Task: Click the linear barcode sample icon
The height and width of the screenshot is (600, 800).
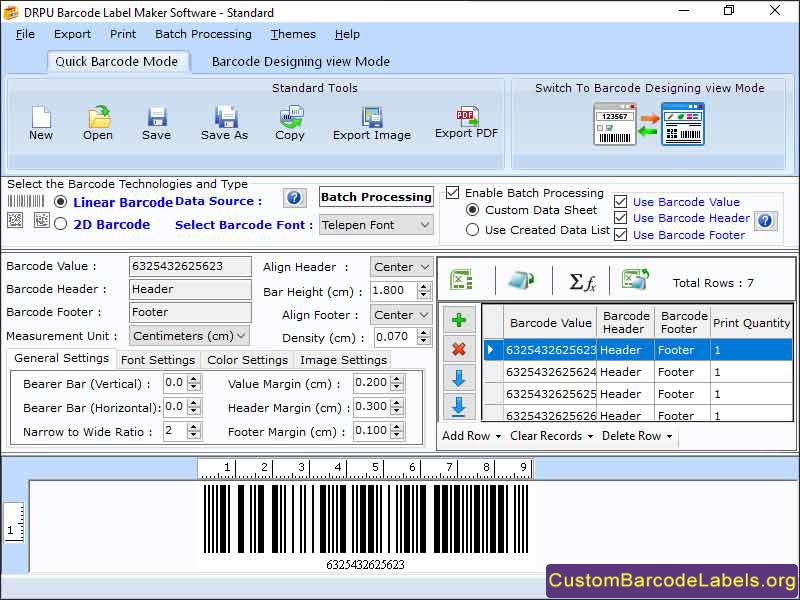Action: click(26, 201)
